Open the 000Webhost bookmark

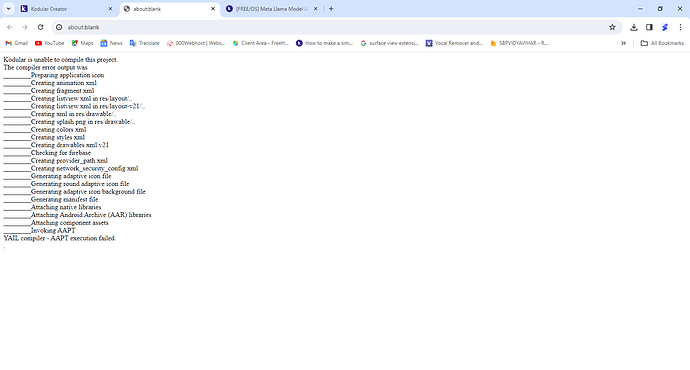pyautogui.click(x=196, y=43)
